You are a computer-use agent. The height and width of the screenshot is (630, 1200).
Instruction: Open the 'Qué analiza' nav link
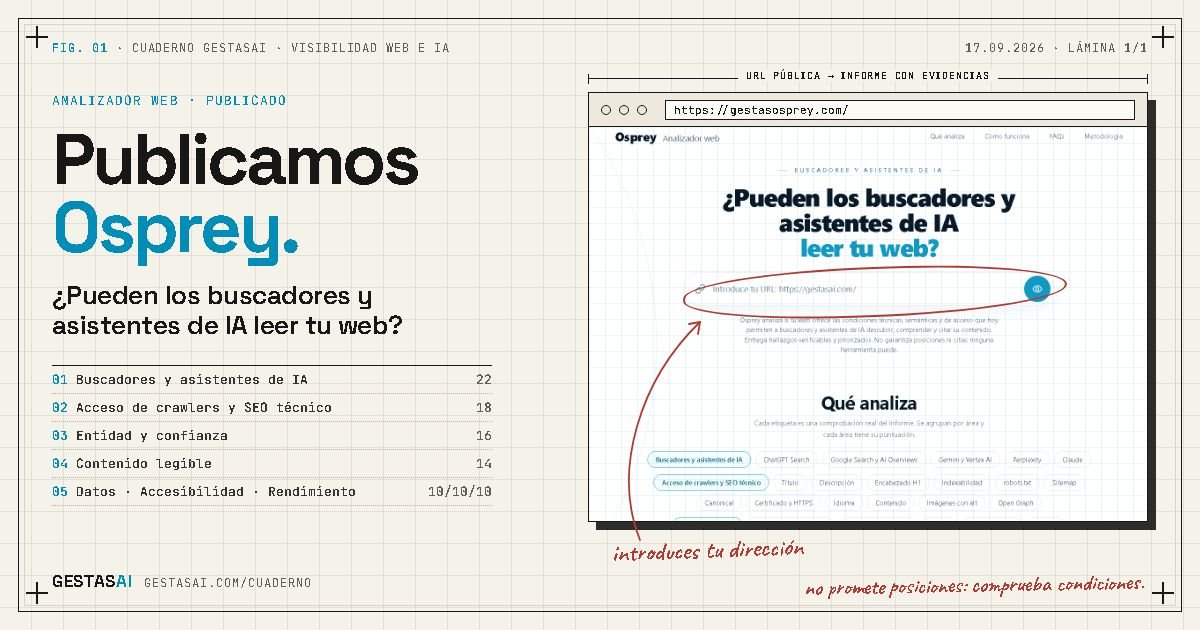[947, 136]
